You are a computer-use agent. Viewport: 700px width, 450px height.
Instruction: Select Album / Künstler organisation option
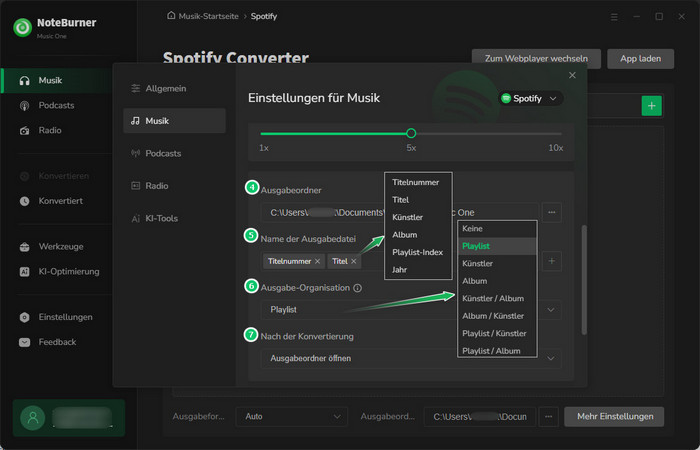point(497,316)
